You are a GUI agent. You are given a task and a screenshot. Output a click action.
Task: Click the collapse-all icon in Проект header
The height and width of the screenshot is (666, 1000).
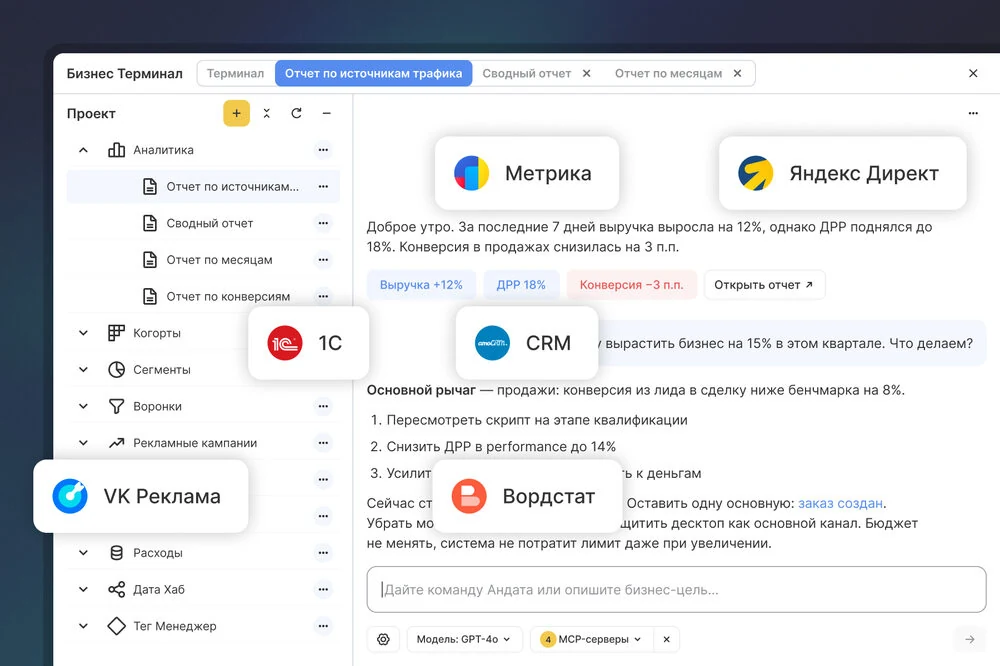click(267, 114)
